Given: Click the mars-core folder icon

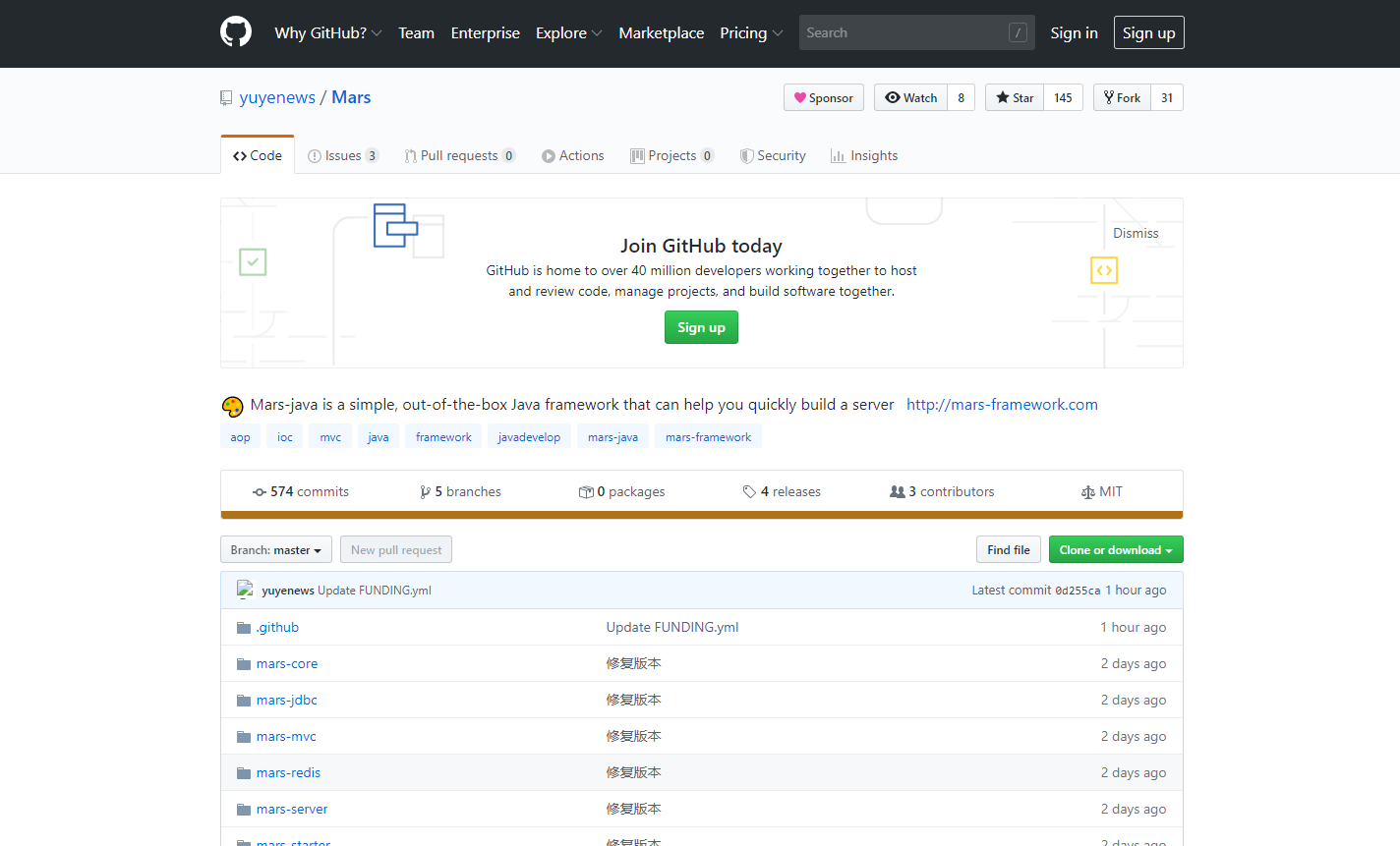Looking at the screenshot, I should [x=244, y=663].
